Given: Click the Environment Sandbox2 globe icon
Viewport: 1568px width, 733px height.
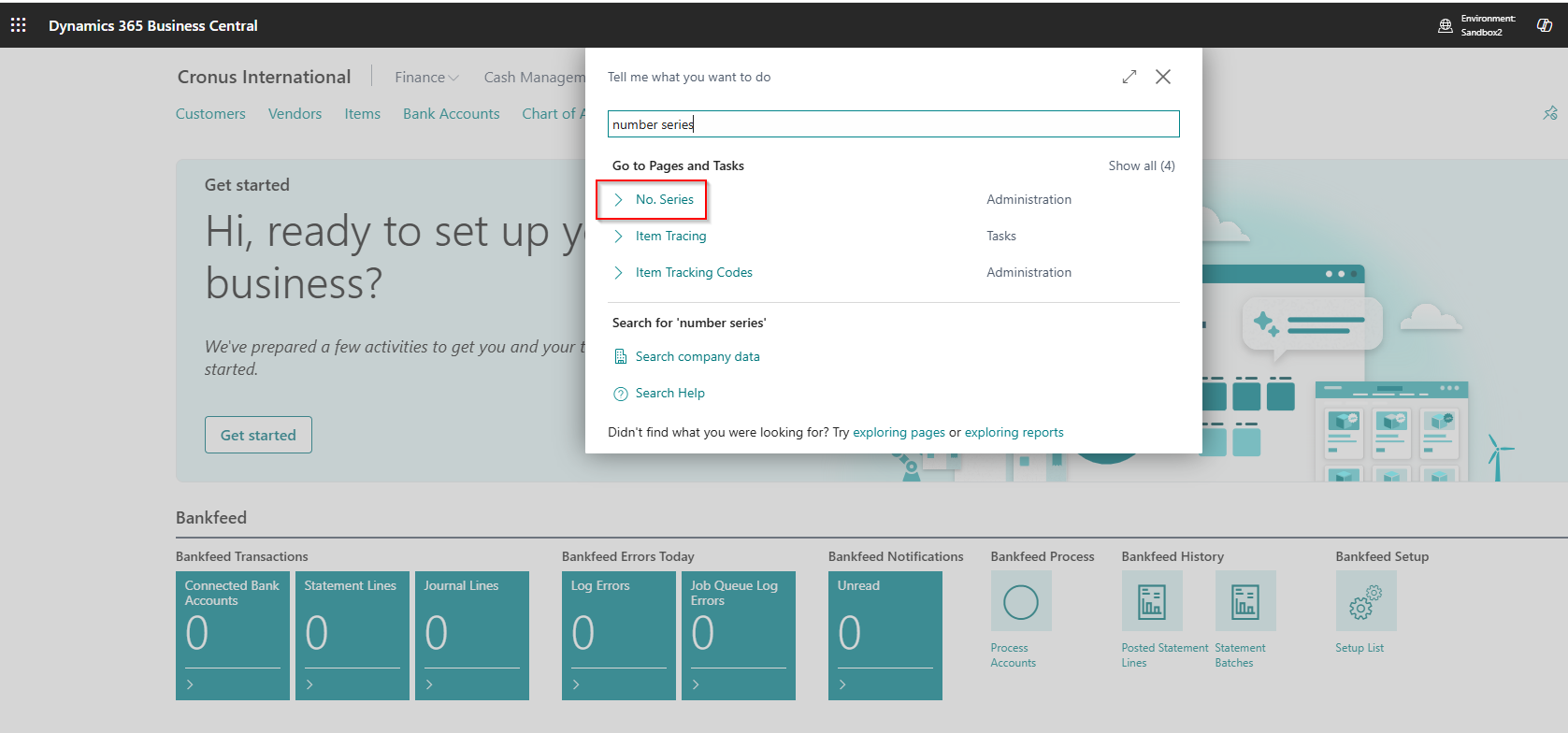Looking at the screenshot, I should tap(1446, 25).
